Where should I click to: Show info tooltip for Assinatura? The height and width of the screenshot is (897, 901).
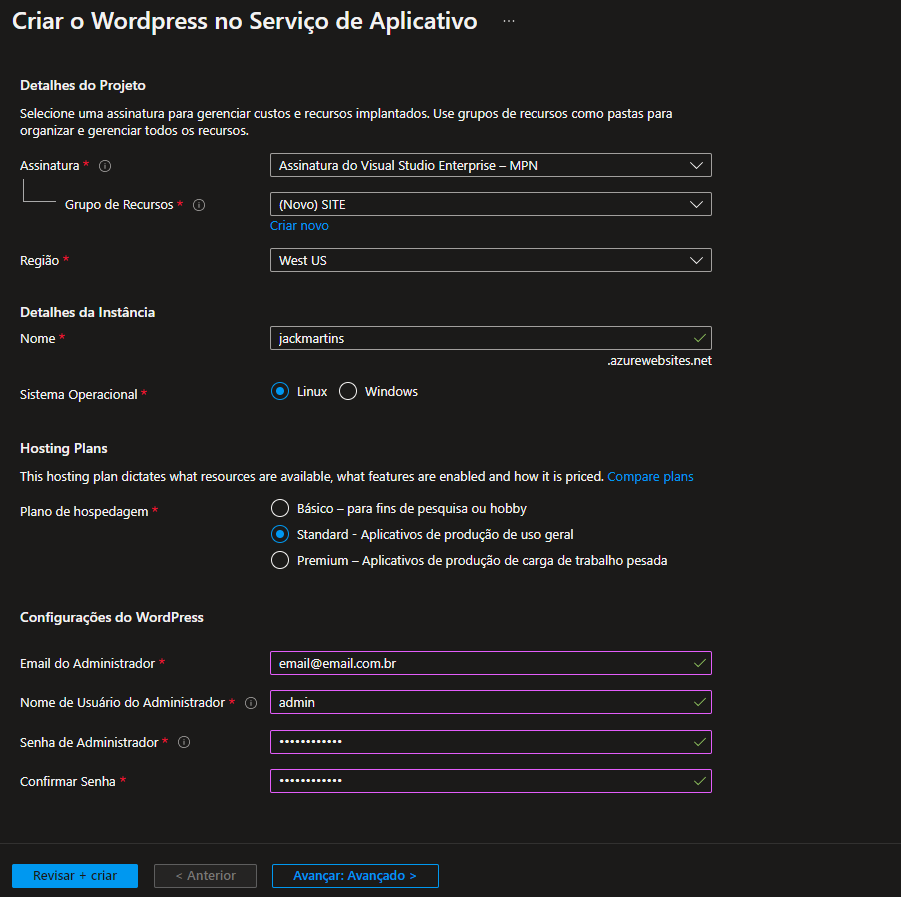pyautogui.click(x=105, y=166)
